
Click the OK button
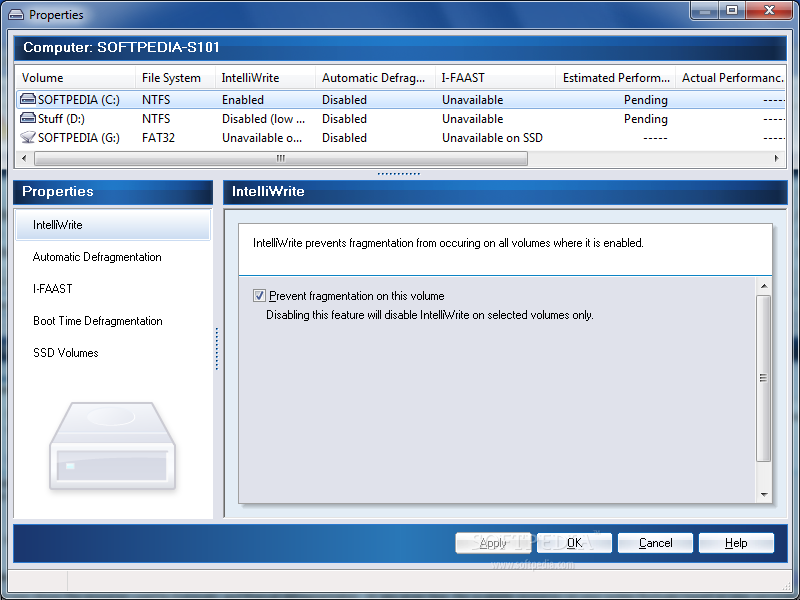pos(574,543)
